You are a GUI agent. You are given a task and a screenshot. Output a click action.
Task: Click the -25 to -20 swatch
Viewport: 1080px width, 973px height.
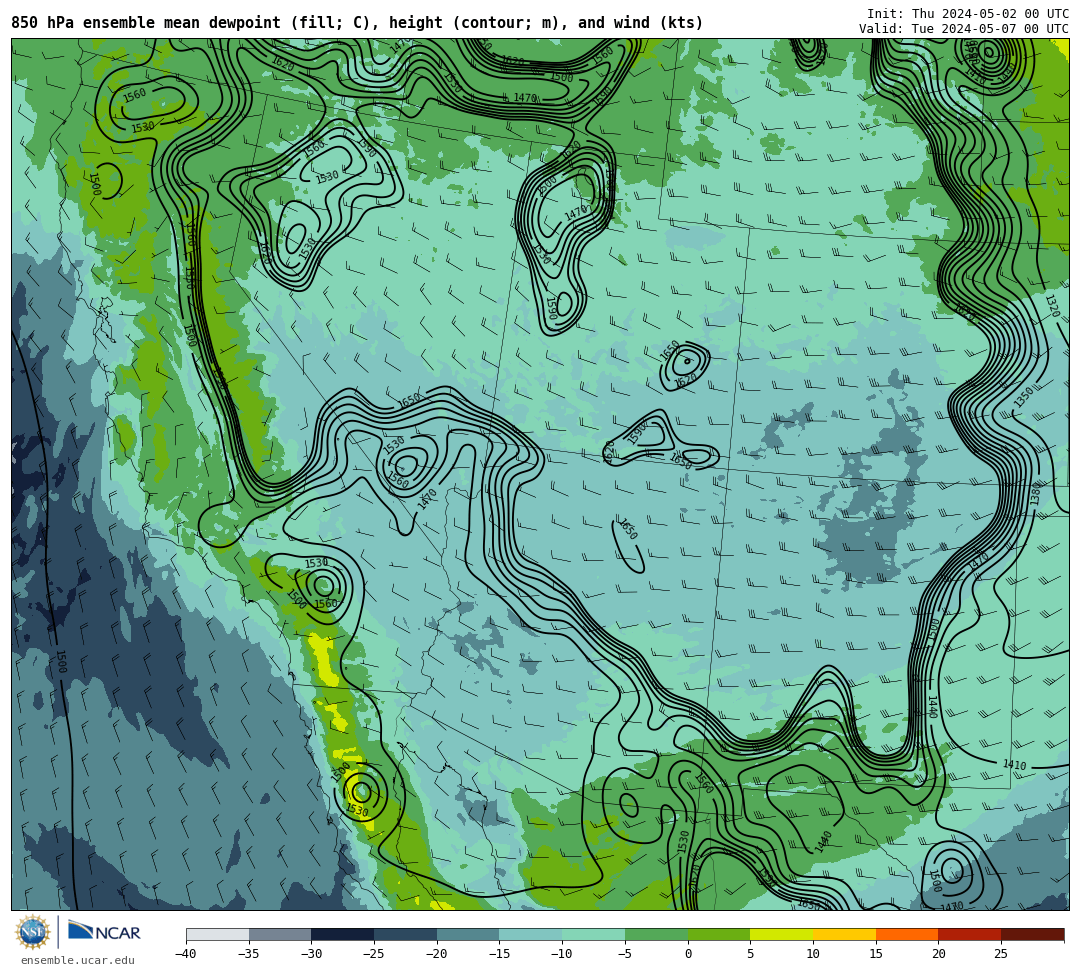pos(406,934)
